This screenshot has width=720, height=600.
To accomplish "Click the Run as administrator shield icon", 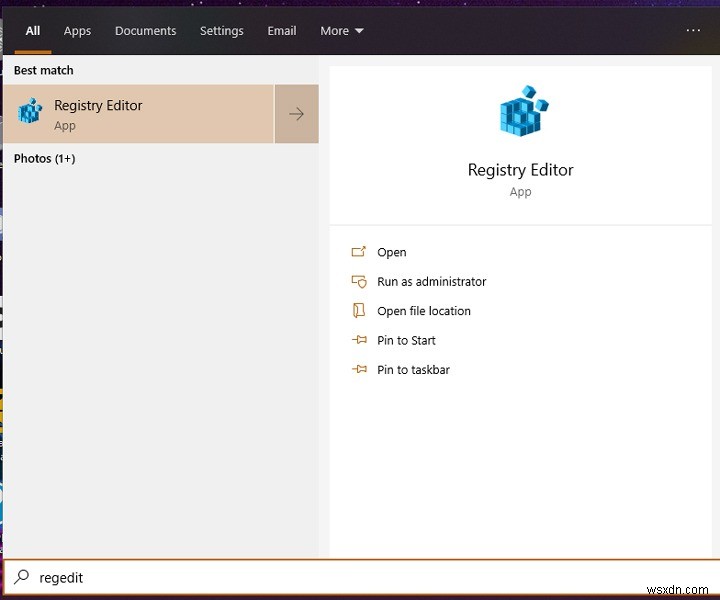I will [x=359, y=281].
